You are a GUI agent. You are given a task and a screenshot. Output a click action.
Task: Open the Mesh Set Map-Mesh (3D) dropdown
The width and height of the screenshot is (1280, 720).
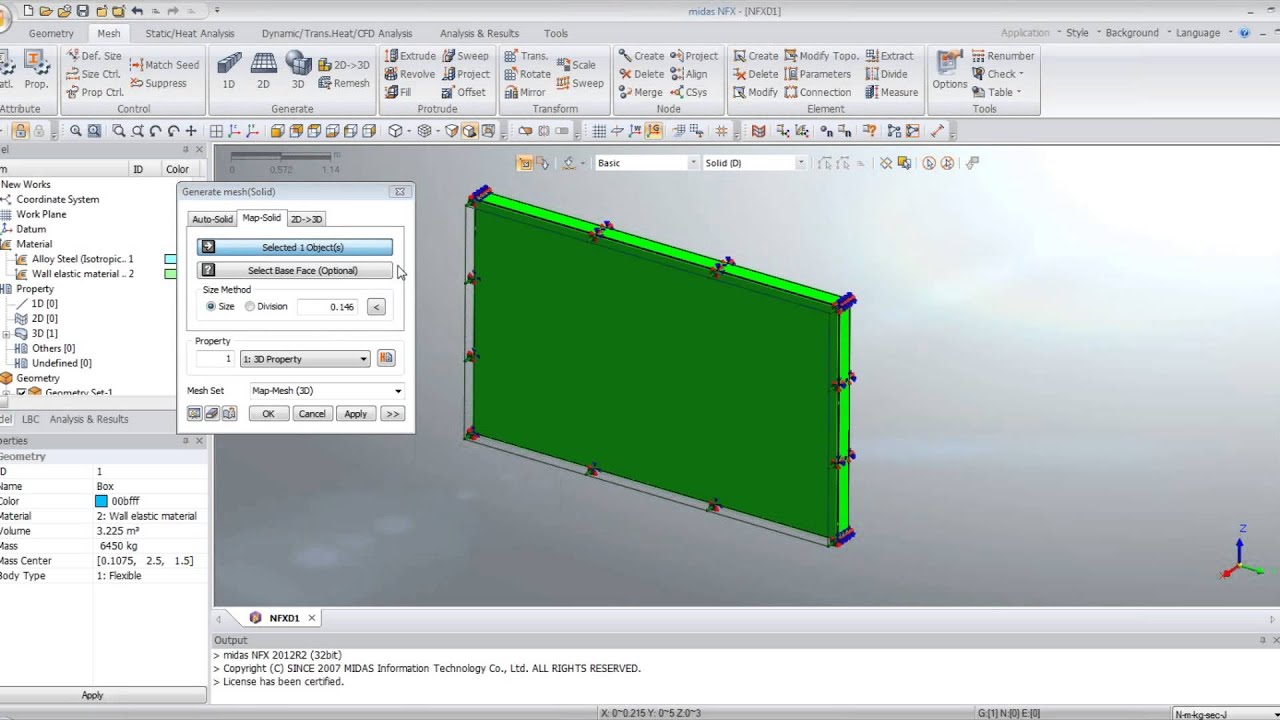coord(326,391)
